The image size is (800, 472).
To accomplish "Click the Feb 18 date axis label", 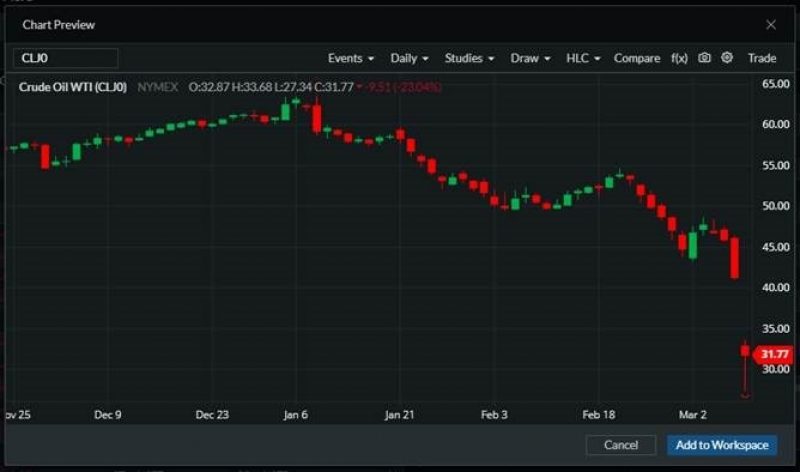I will point(598,415).
